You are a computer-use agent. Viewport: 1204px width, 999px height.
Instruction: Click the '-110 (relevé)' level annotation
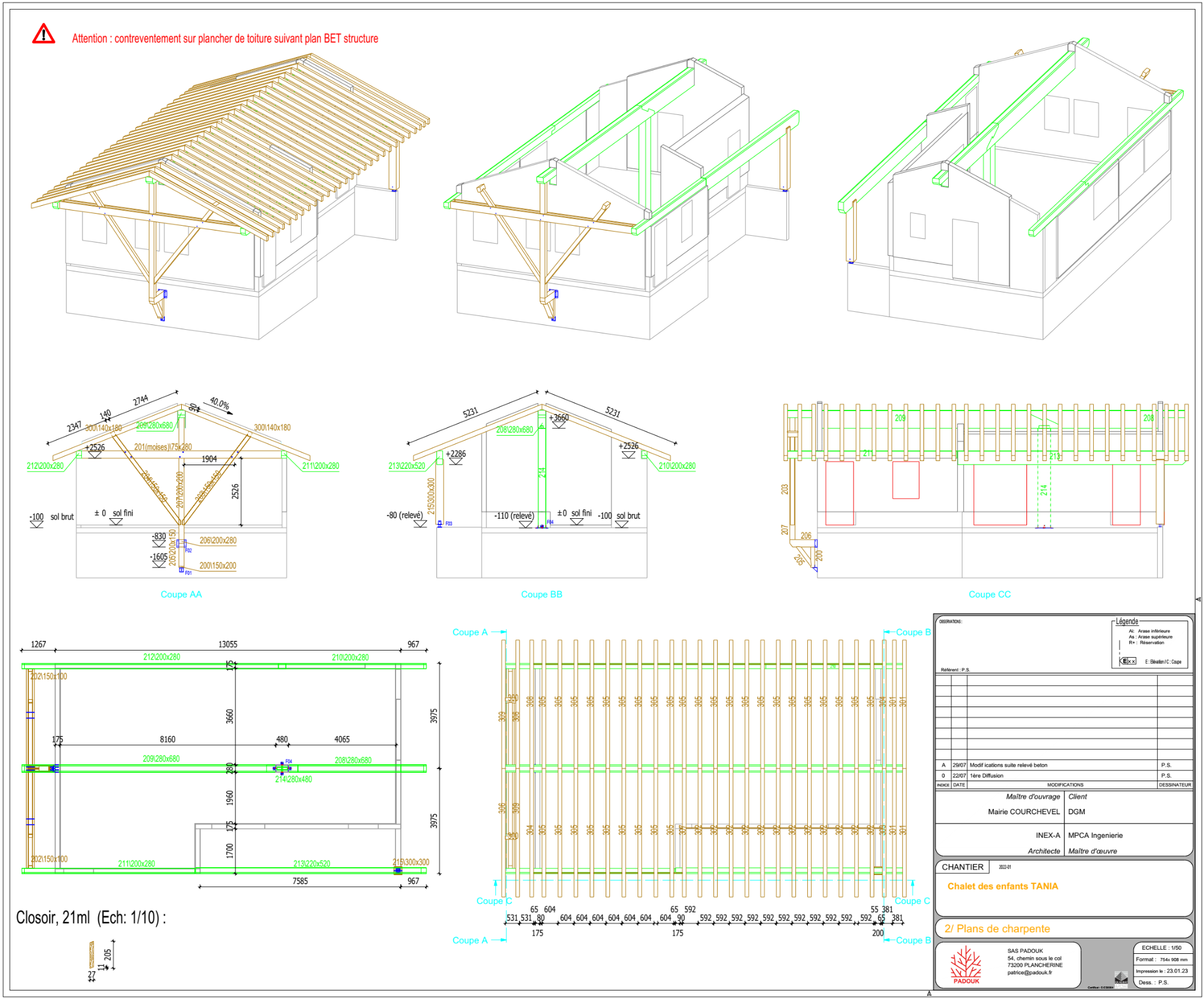514,516
